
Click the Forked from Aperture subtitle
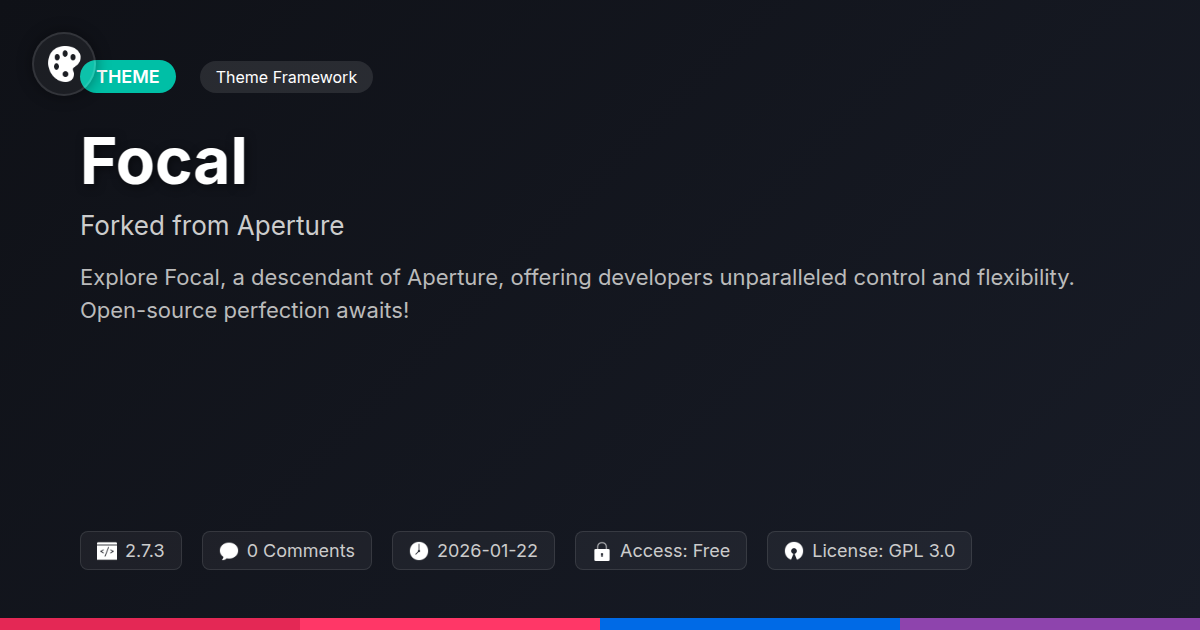coord(212,226)
